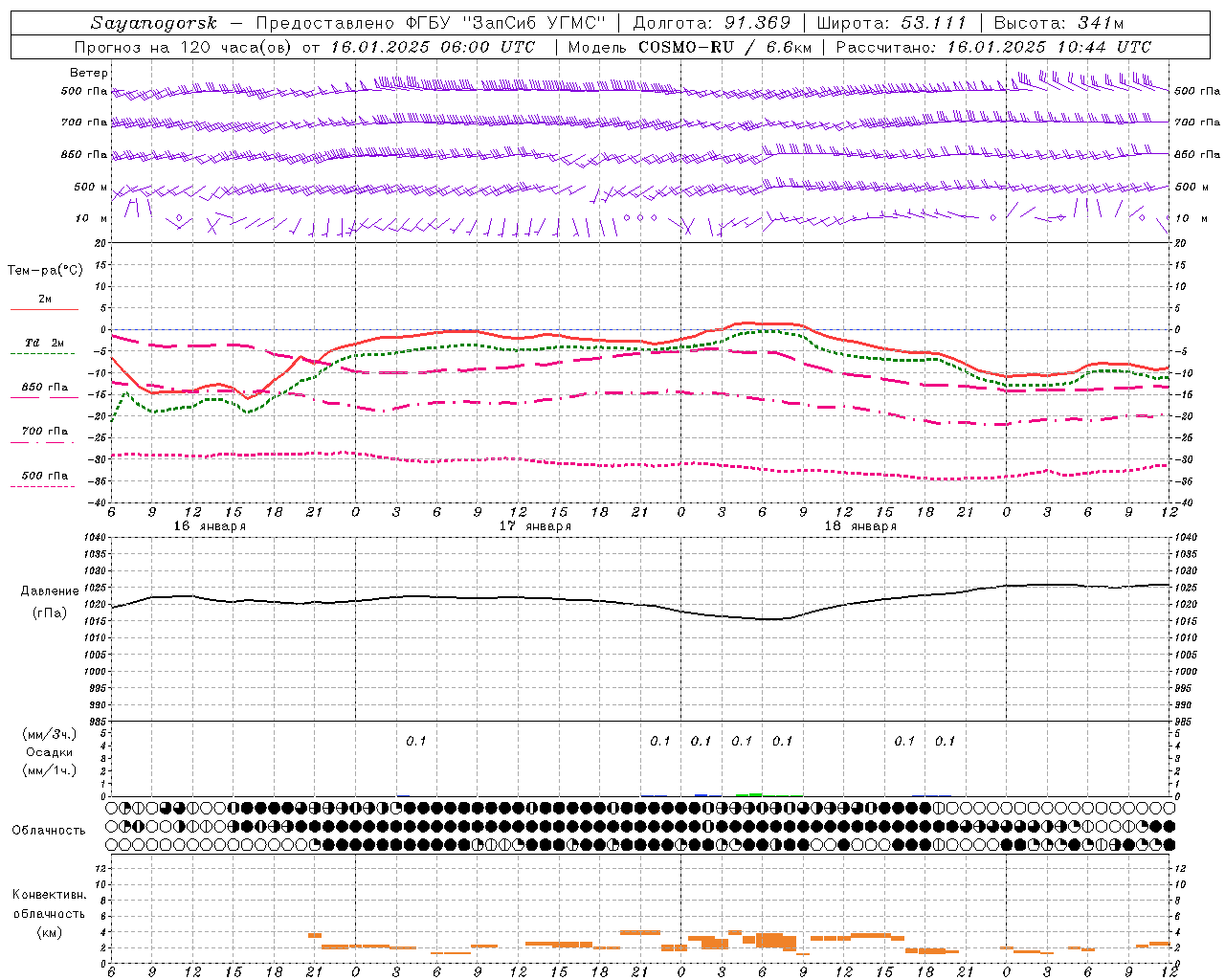Select the 'Широта: 53.111' latitude value

tap(892, 23)
